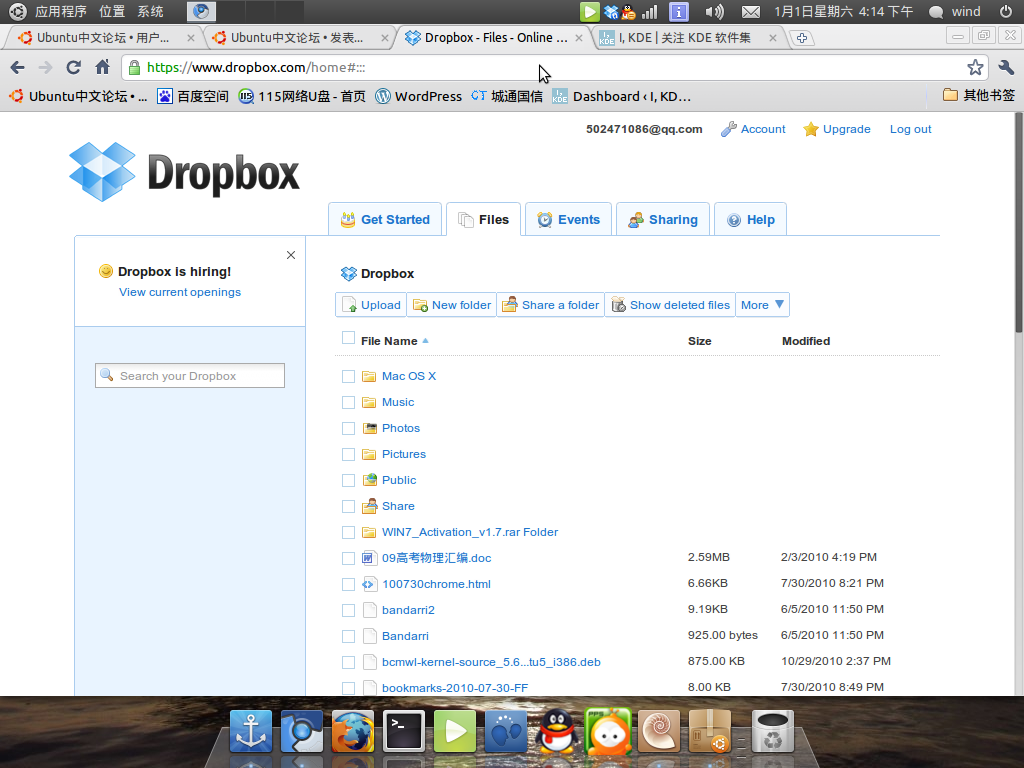Click the 09高考物理汇编.doc document icon
This screenshot has height=768, width=1024.
[x=369, y=558]
